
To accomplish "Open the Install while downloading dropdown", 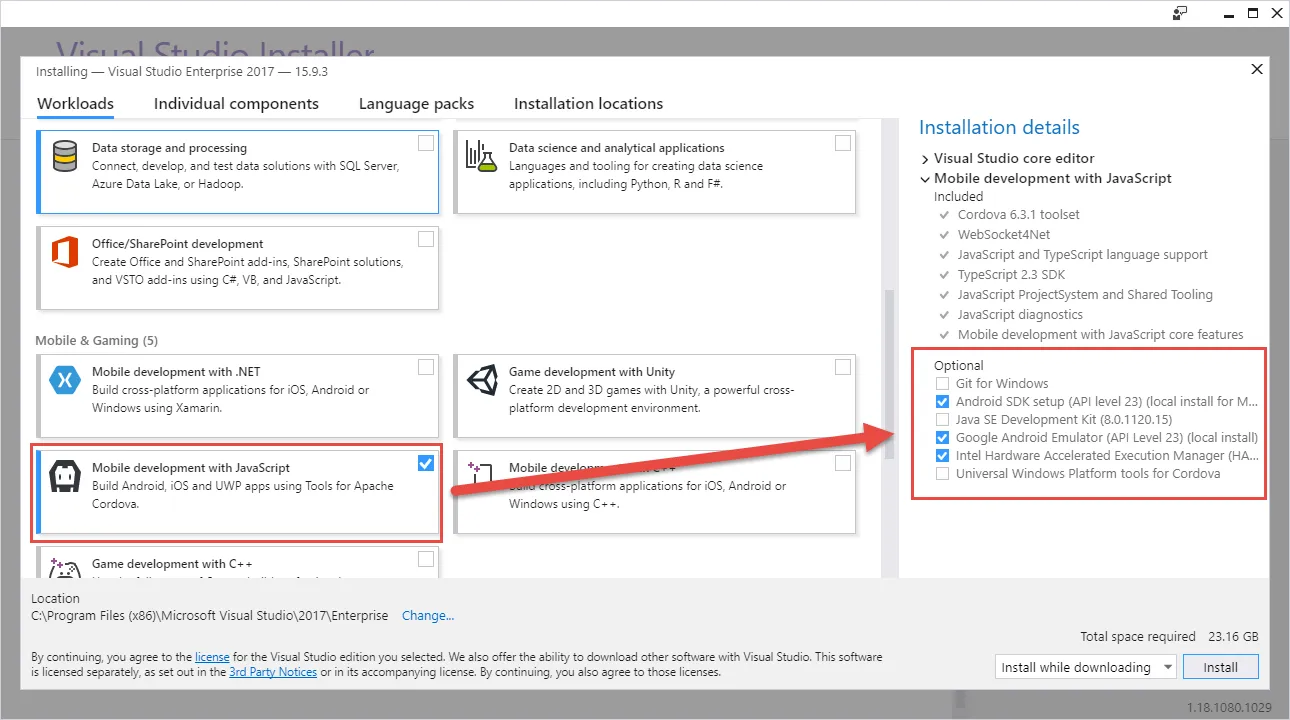I will point(1086,667).
